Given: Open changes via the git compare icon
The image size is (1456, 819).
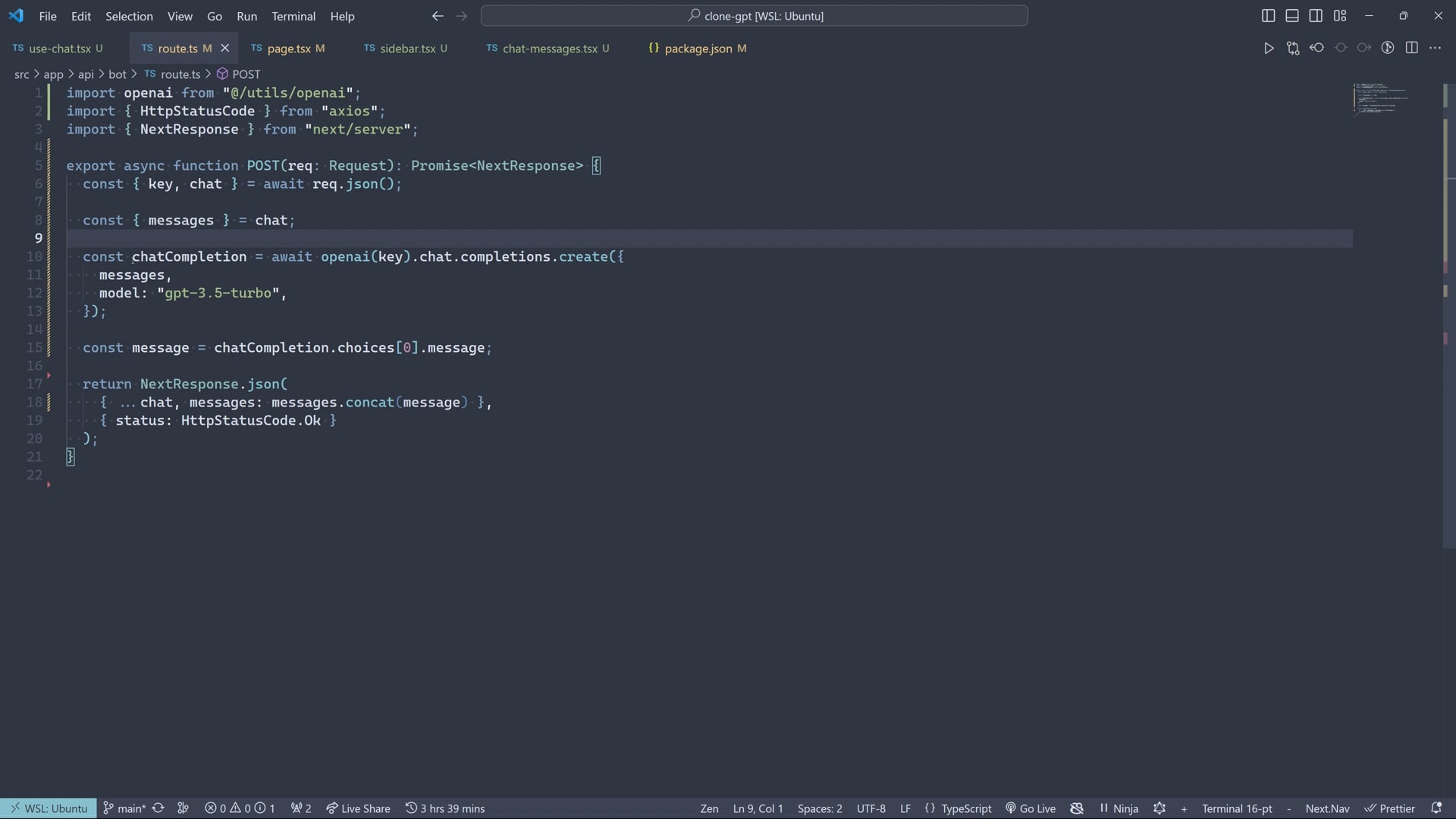Looking at the screenshot, I should click(1293, 48).
